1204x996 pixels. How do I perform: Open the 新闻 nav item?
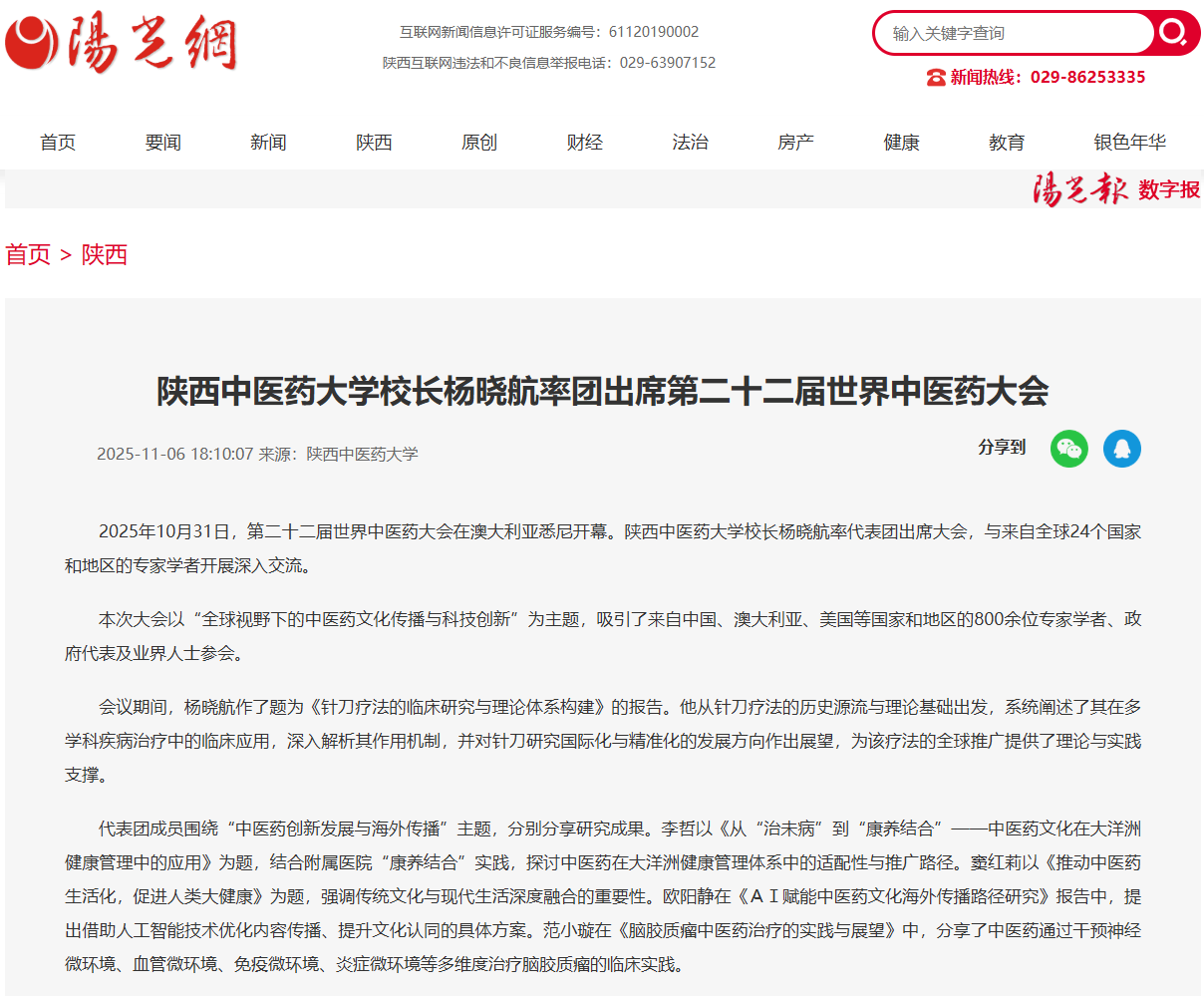coord(268,143)
